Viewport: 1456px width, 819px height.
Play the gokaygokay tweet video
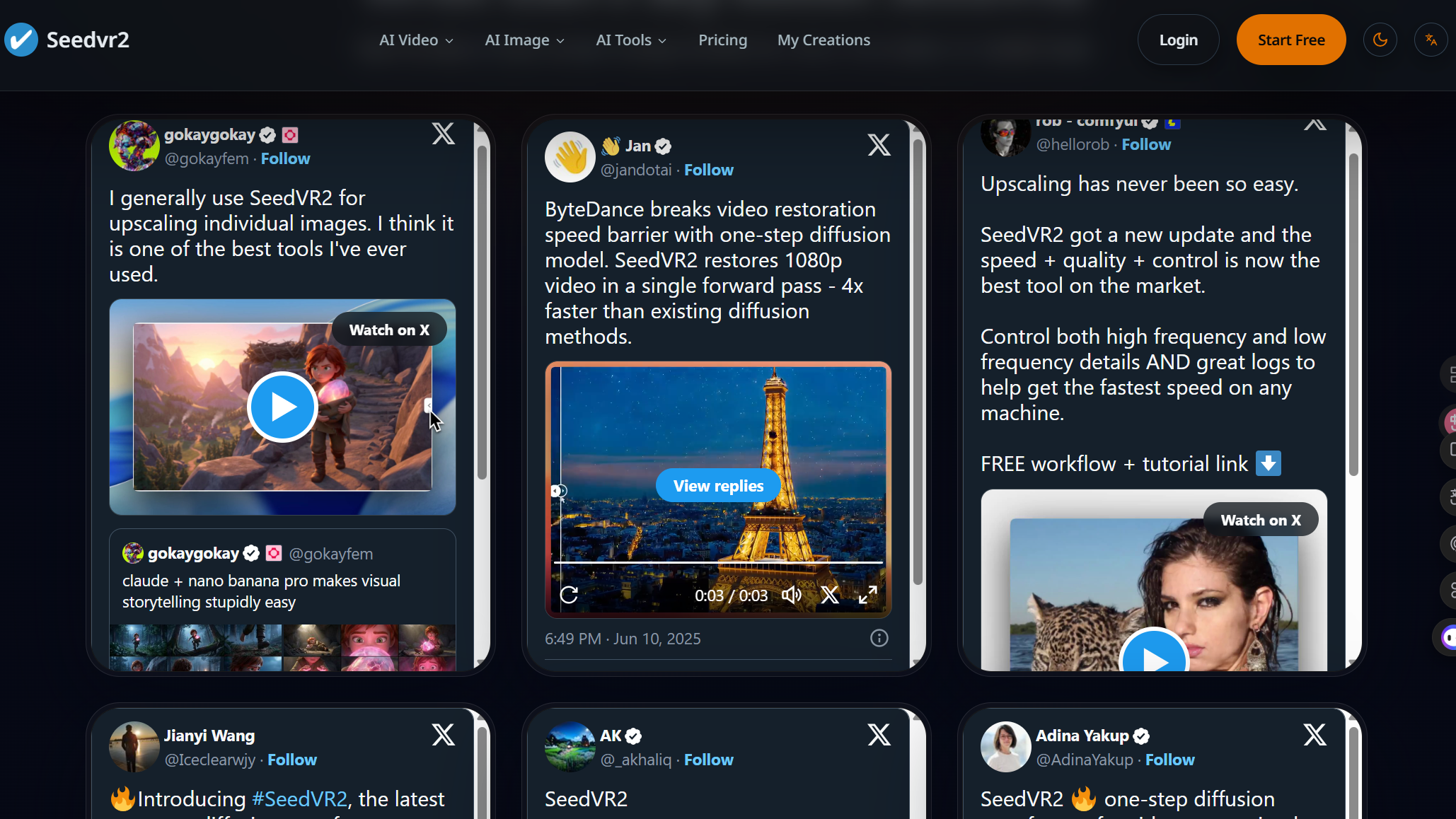[x=282, y=407]
